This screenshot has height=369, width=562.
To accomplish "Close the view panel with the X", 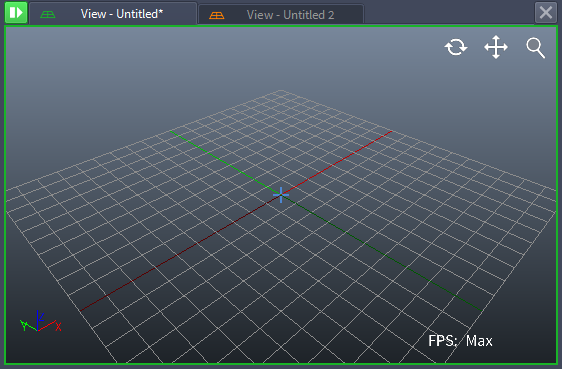I will [546, 13].
